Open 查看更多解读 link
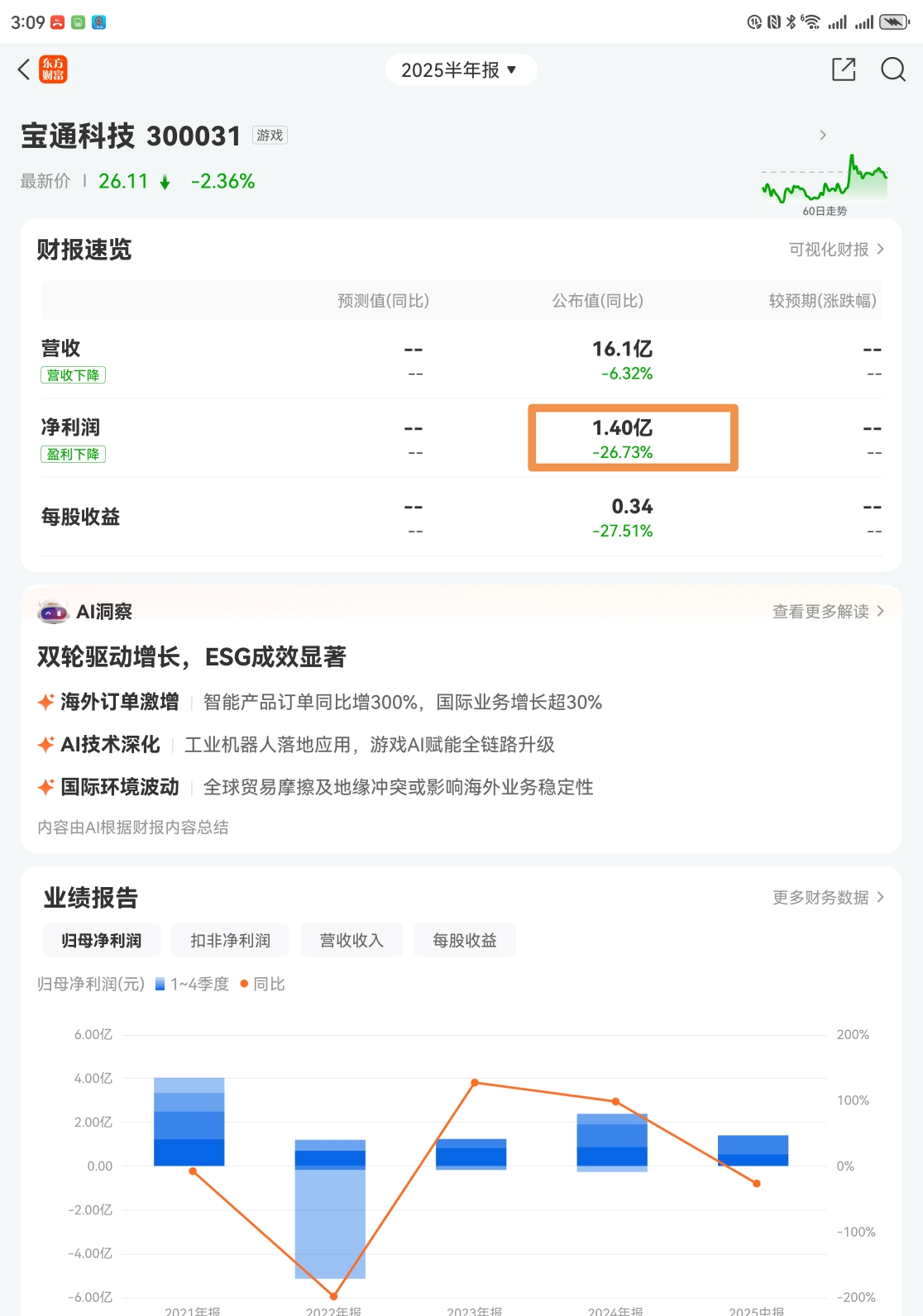Image resolution: width=923 pixels, height=1316 pixels. 828,612
